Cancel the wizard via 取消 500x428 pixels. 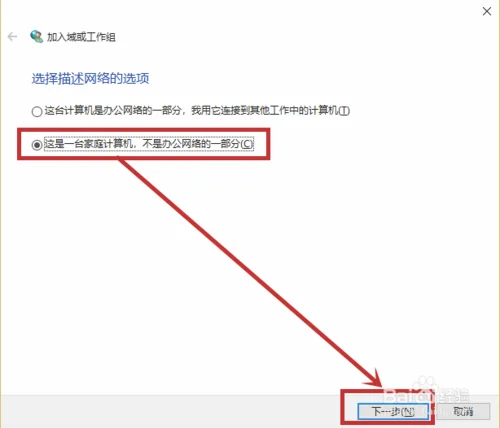click(463, 412)
